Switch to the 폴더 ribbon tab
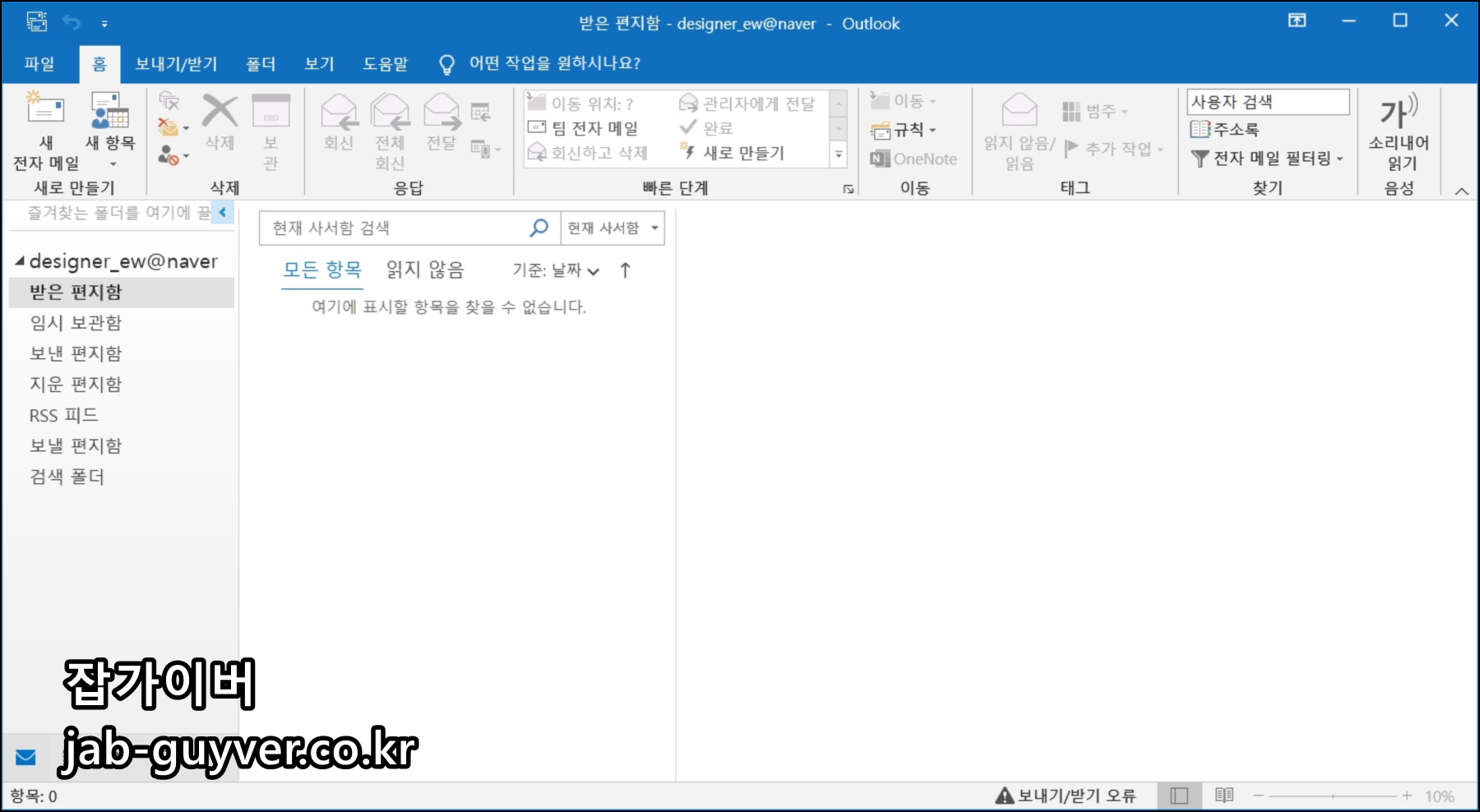 (261, 63)
